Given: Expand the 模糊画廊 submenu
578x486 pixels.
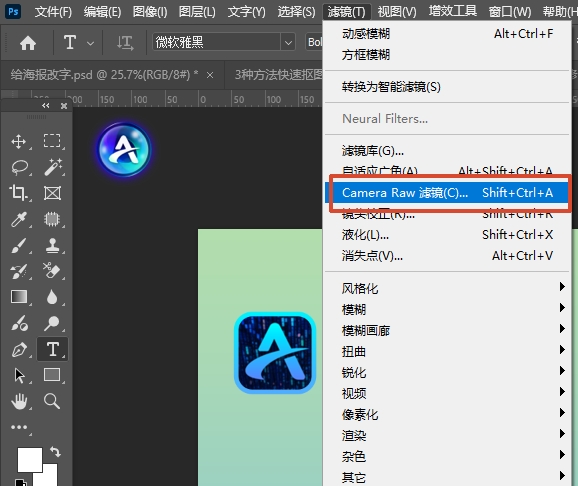Looking at the screenshot, I should (448, 330).
